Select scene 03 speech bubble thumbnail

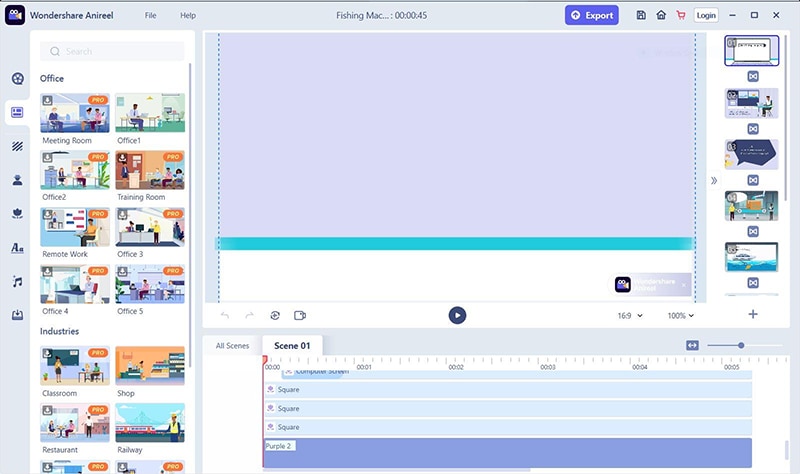752,155
